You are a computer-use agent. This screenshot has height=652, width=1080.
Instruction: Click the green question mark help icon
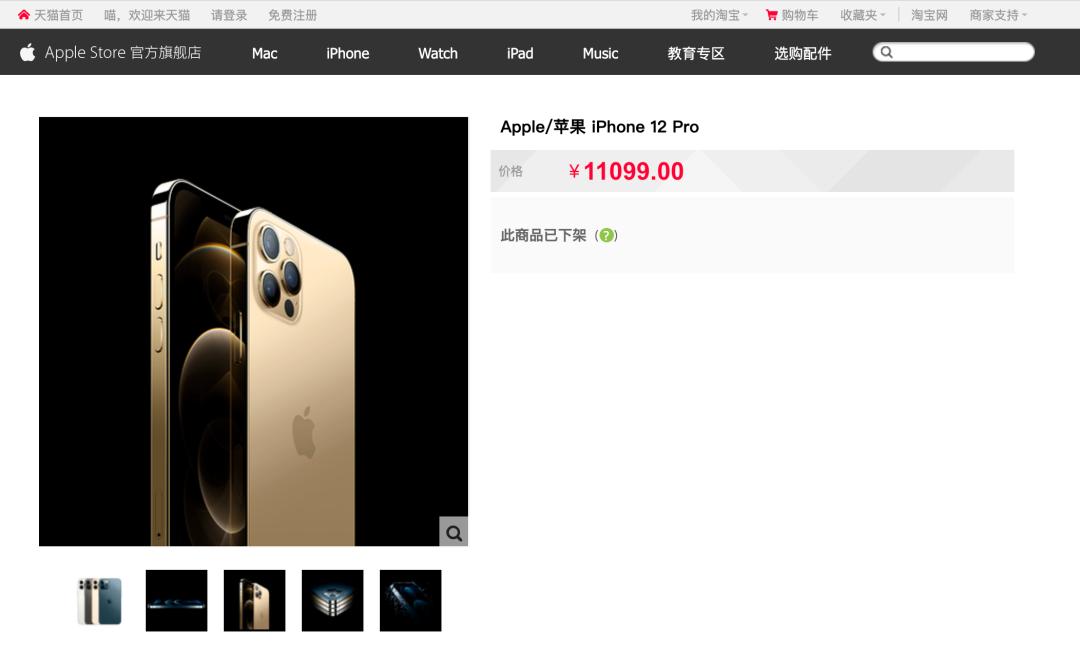[x=606, y=235]
